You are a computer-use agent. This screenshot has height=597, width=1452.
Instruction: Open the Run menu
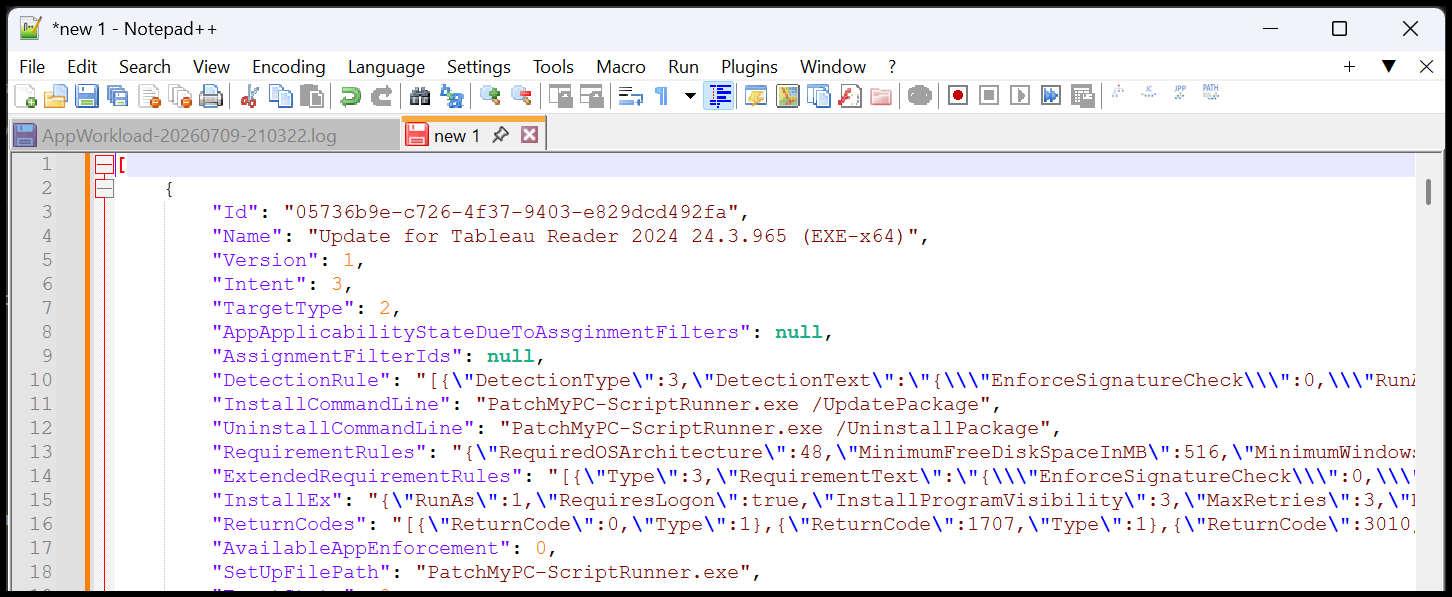pos(684,67)
